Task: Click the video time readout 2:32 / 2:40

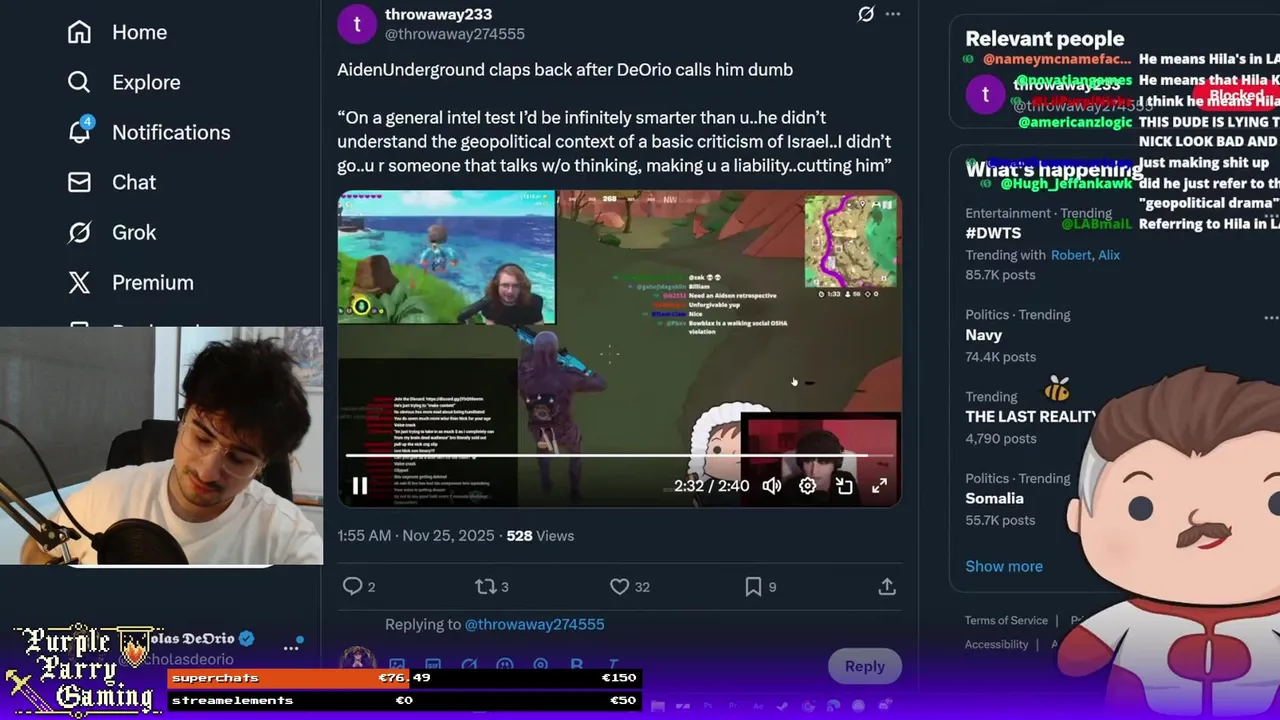Action: pos(711,486)
